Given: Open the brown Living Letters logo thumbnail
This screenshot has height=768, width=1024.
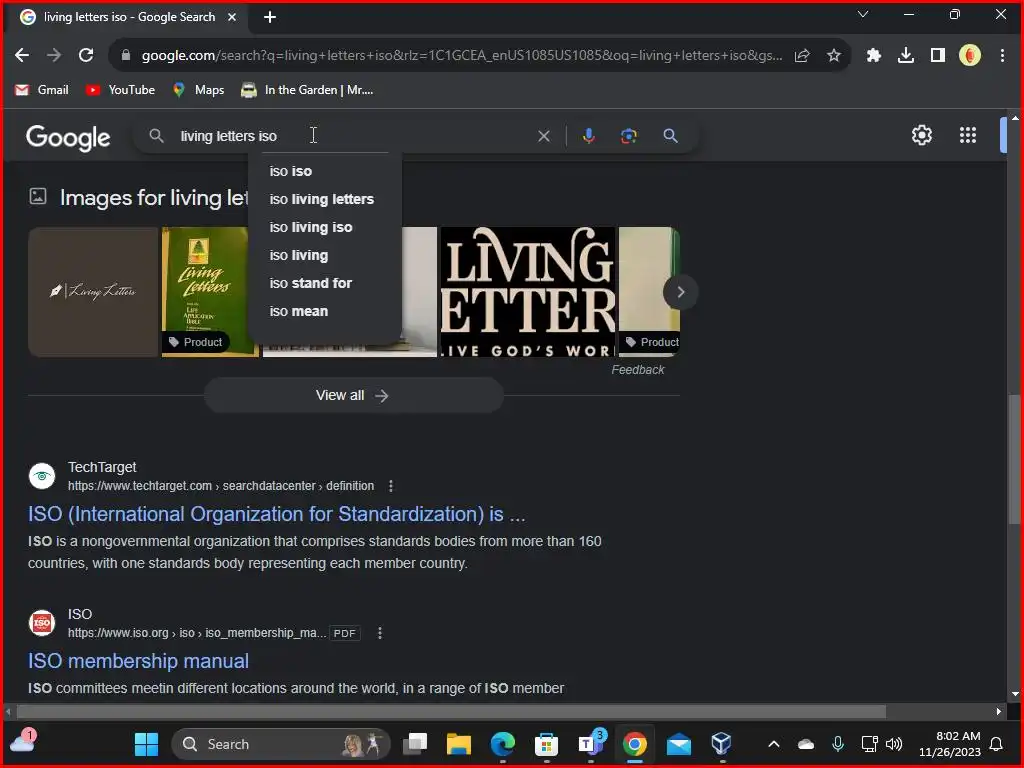Looking at the screenshot, I should pyautogui.click(x=93, y=291).
